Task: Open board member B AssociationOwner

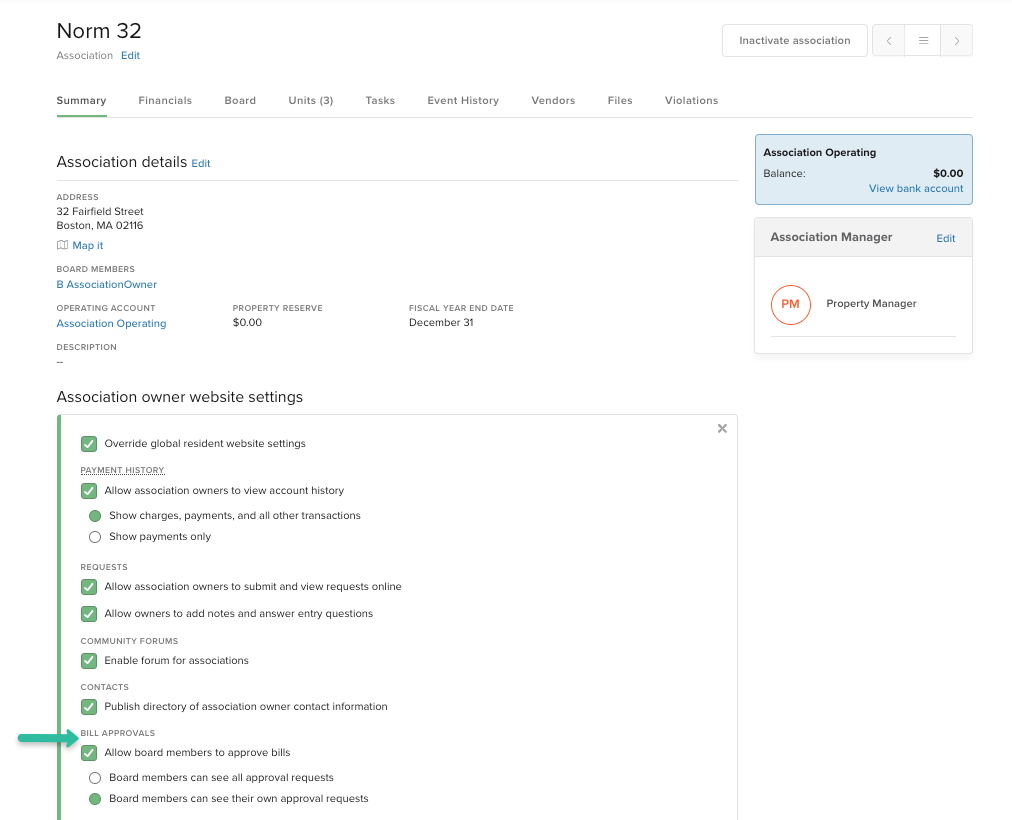Action: coord(106,285)
